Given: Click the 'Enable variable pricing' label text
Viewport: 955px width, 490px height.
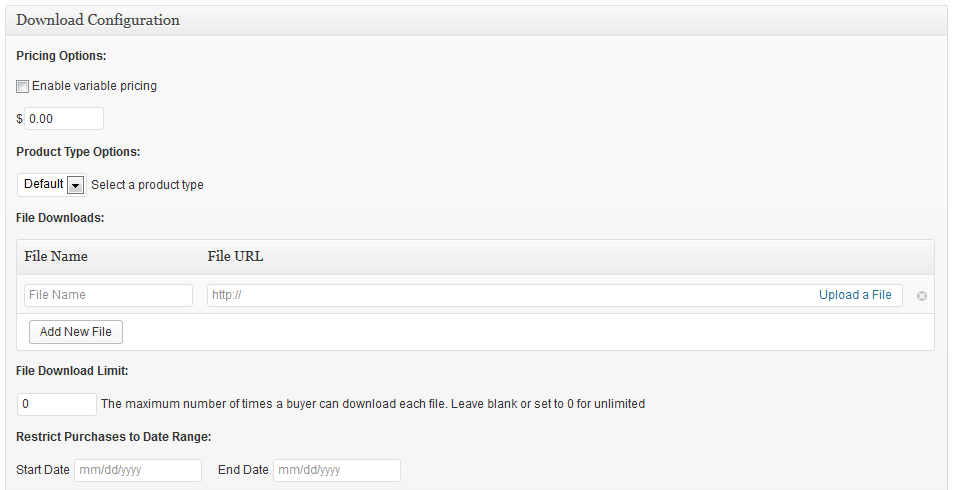Looking at the screenshot, I should [x=94, y=86].
